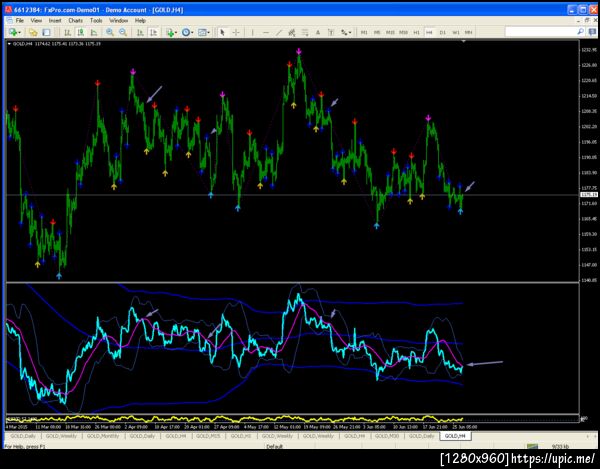Select the Text Label tool

pos(331,33)
